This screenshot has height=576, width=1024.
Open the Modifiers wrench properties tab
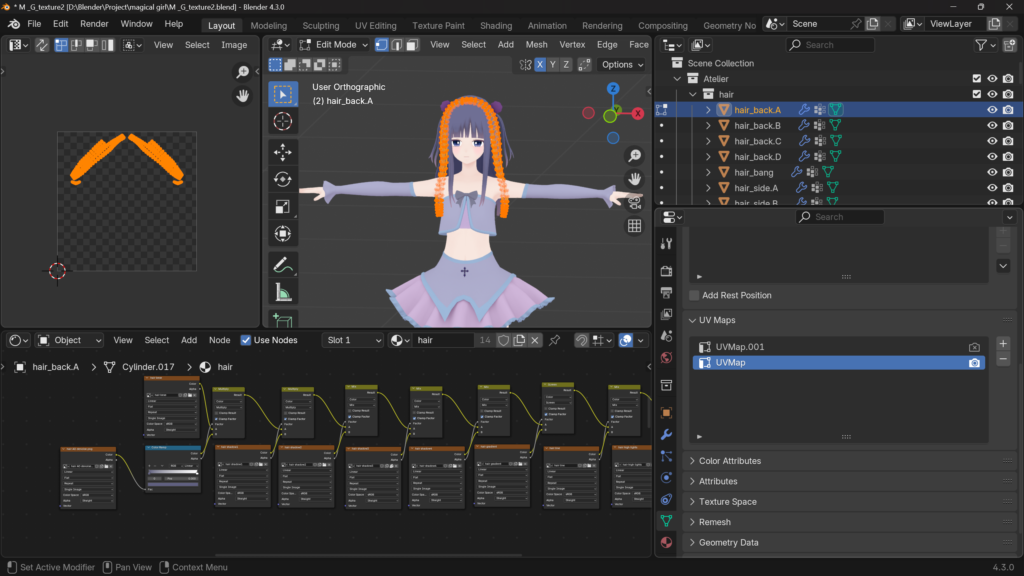[666, 434]
